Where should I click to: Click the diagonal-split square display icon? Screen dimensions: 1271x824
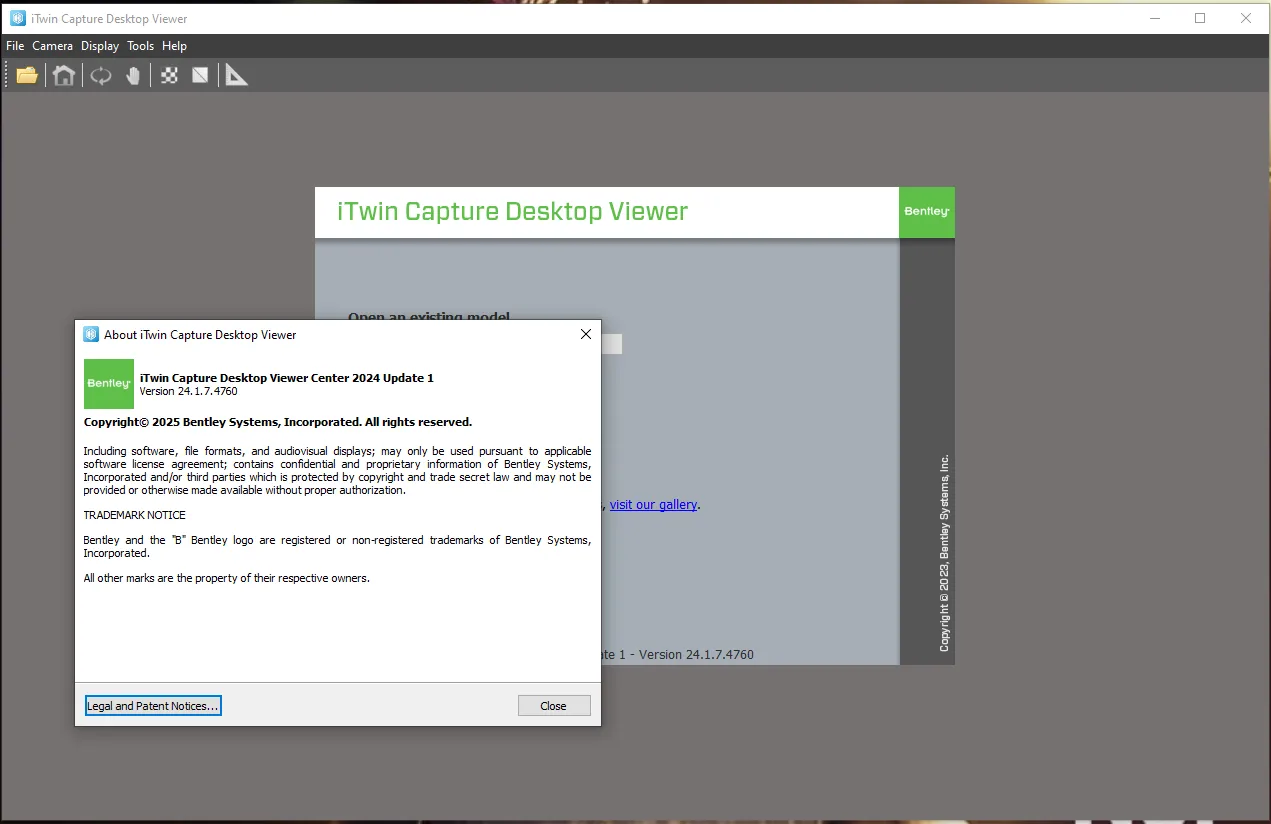coord(200,75)
